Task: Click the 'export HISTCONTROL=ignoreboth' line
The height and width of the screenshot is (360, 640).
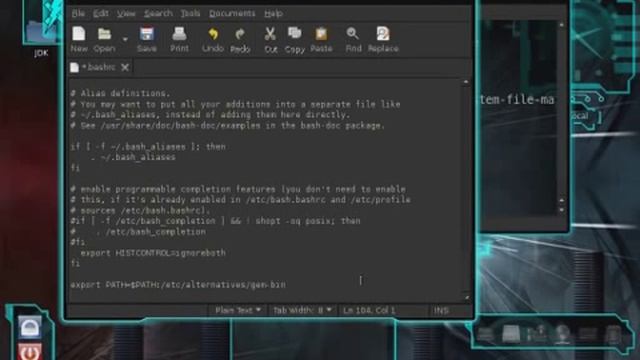Action: 153,253
